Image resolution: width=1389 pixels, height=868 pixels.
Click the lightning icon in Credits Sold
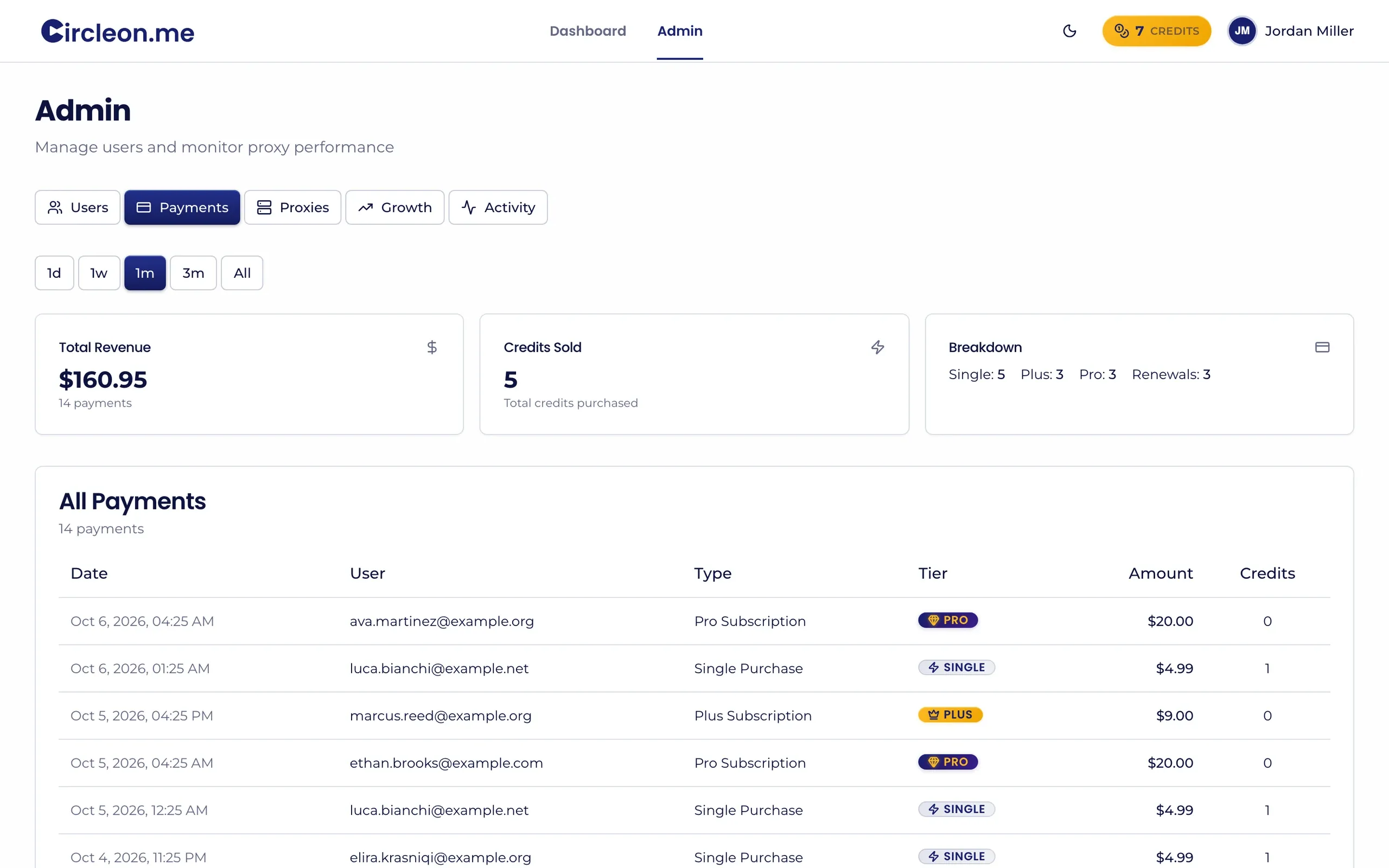click(877, 347)
